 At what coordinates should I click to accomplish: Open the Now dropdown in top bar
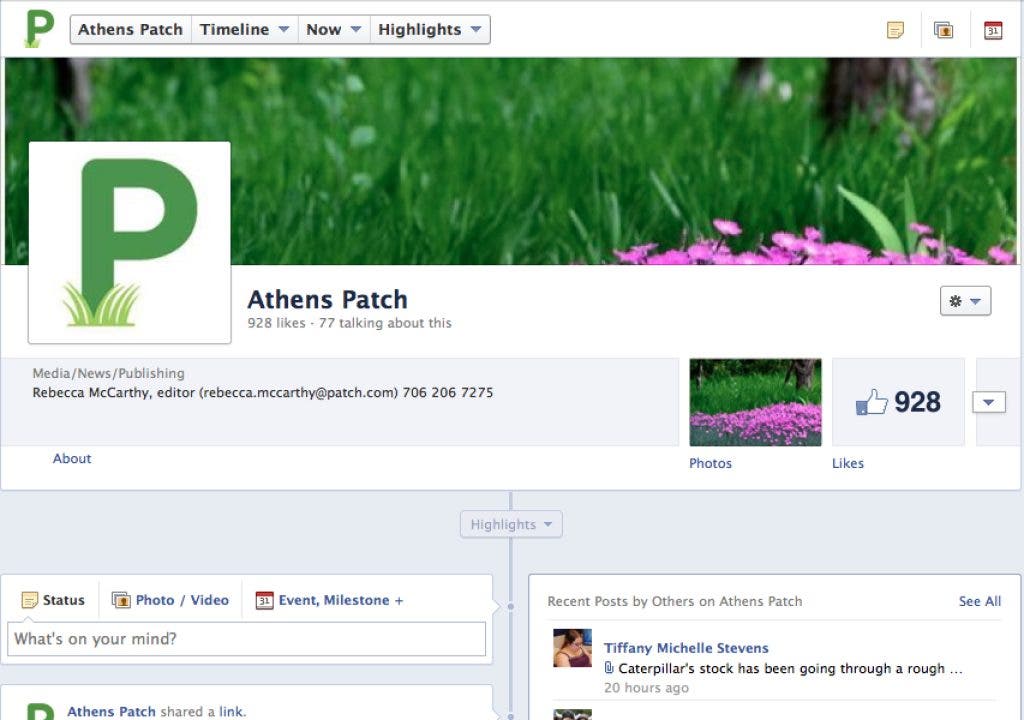334,29
